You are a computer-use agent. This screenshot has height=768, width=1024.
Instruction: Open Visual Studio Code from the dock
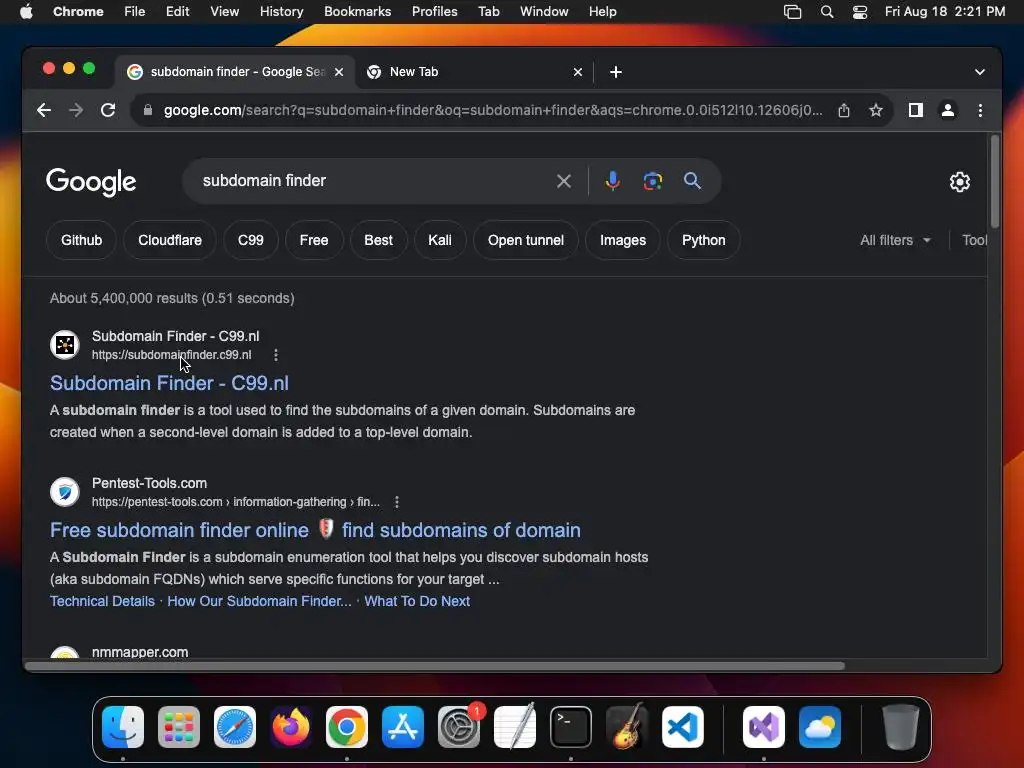pos(683,727)
